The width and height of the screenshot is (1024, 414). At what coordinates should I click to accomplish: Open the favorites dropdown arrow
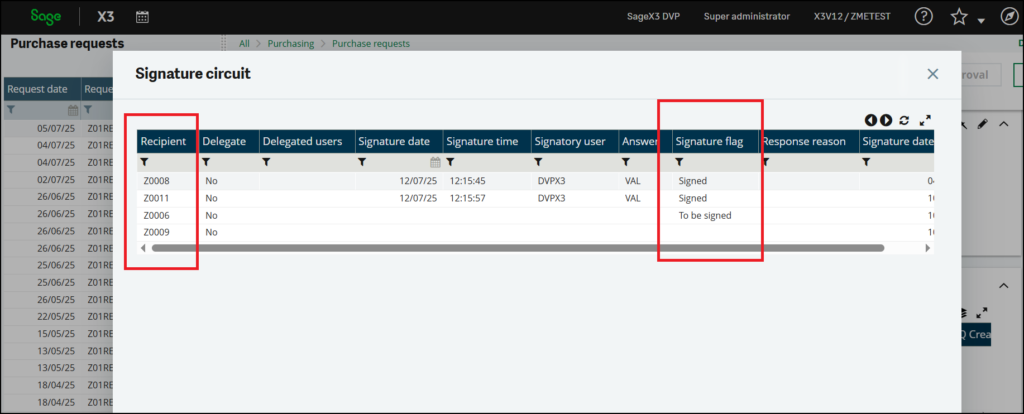[x=981, y=21]
